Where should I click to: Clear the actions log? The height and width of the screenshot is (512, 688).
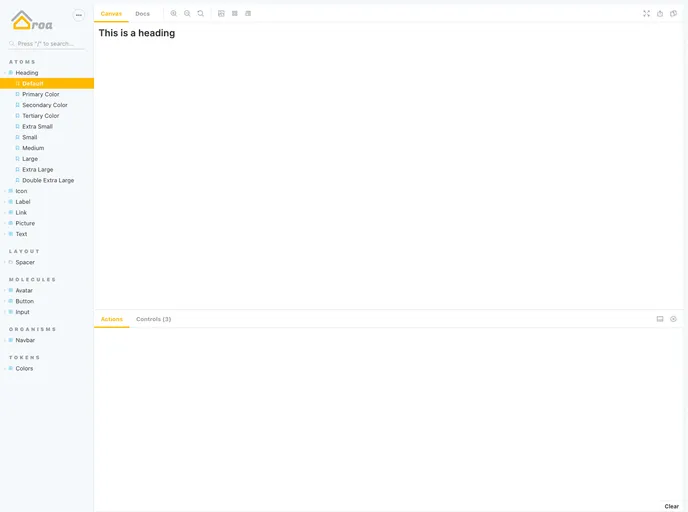pyautogui.click(x=671, y=506)
